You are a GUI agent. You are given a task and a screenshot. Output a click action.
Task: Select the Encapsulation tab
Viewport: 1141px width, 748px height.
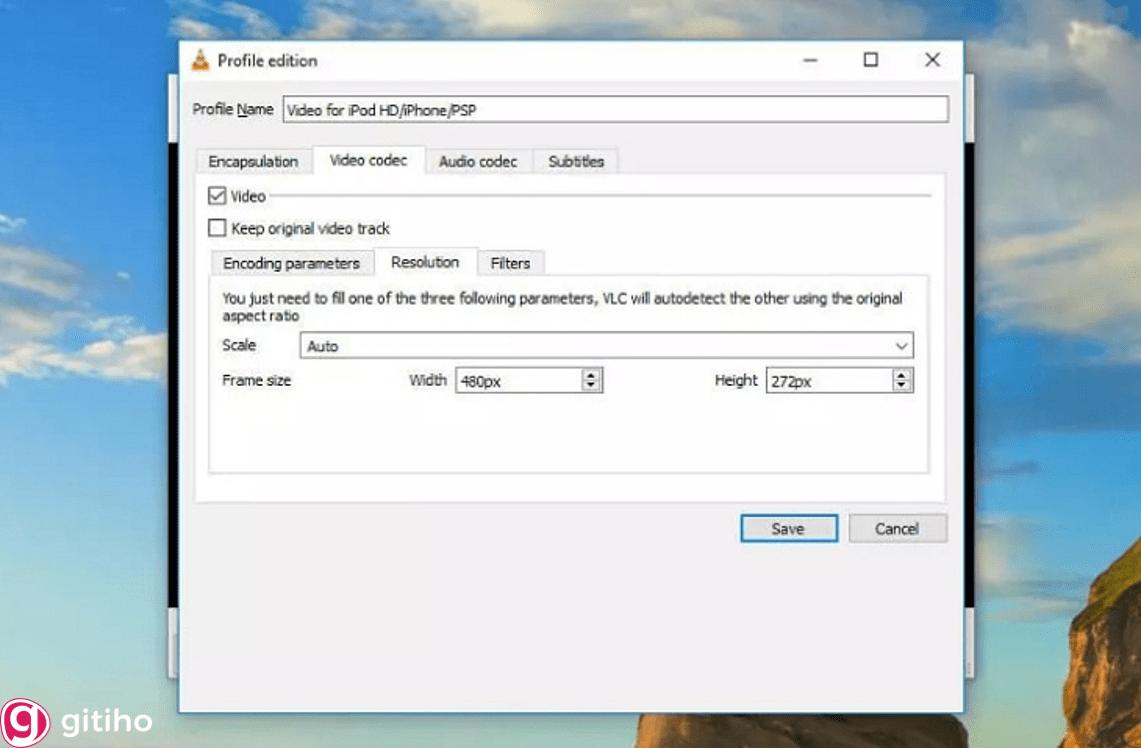(252, 161)
